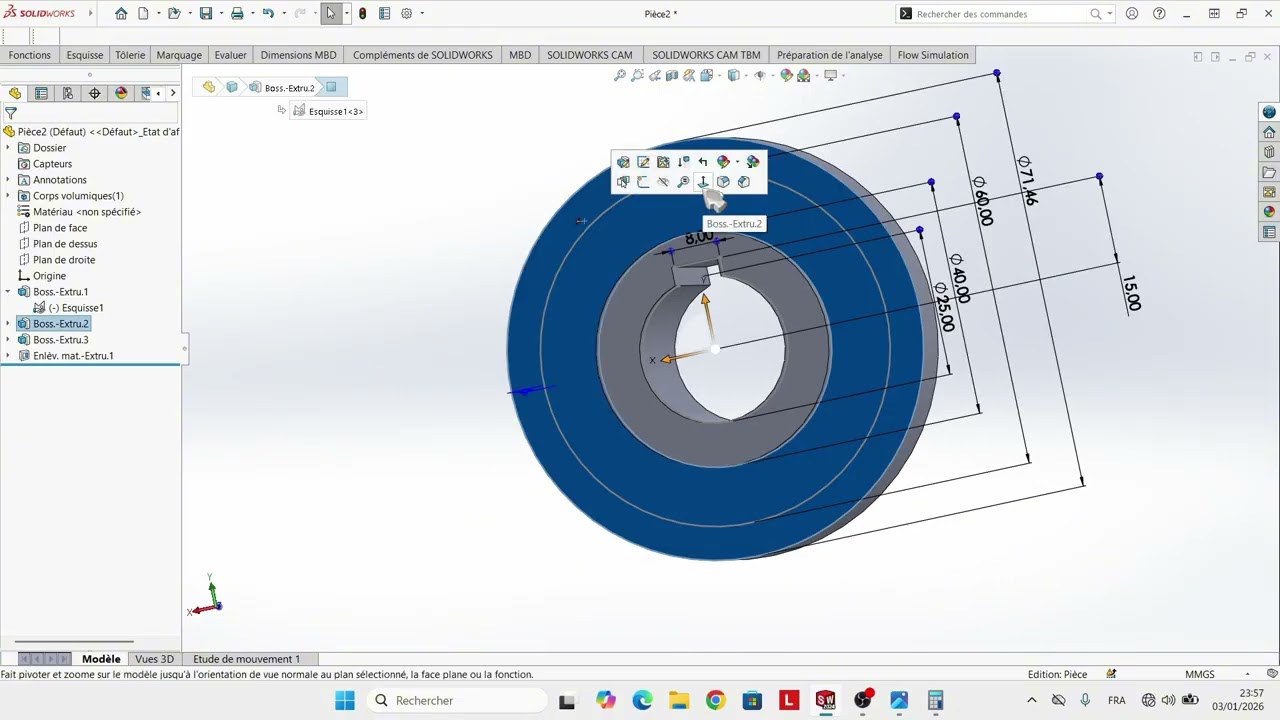Click MMGS unit system in status bar

click(1200, 674)
